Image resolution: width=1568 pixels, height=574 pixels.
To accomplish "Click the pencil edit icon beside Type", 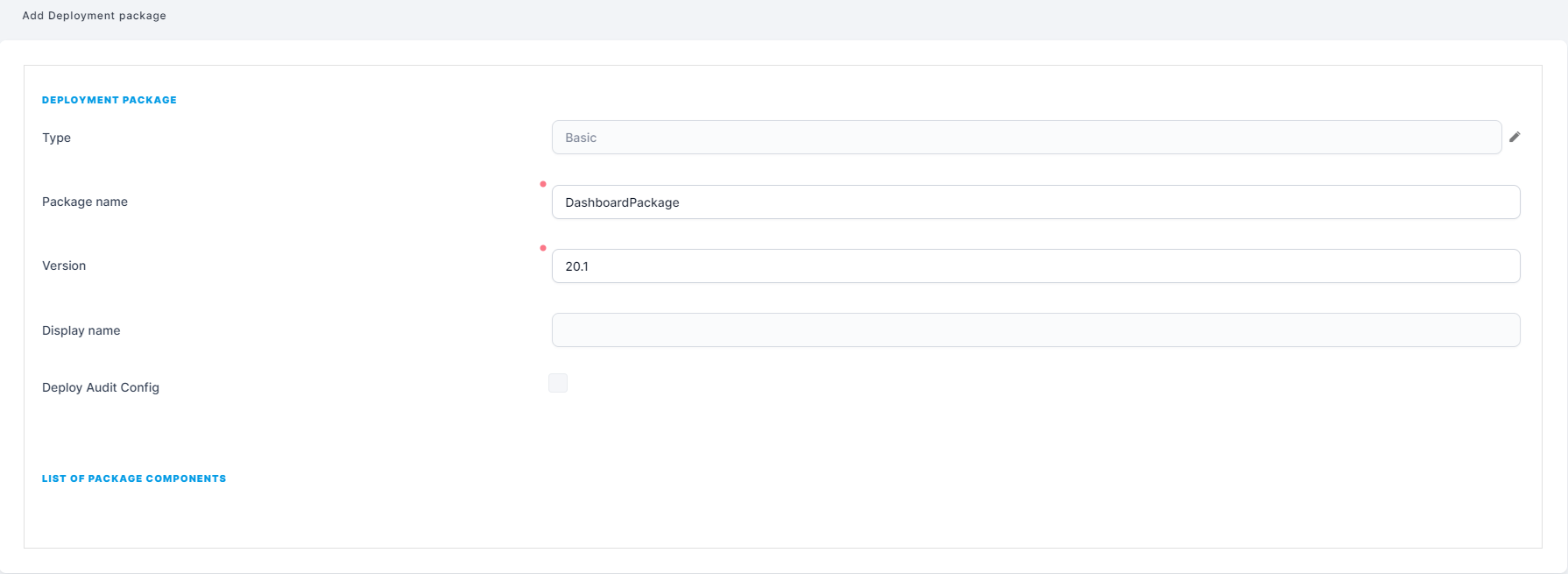I will pyautogui.click(x=1515, y=137).
